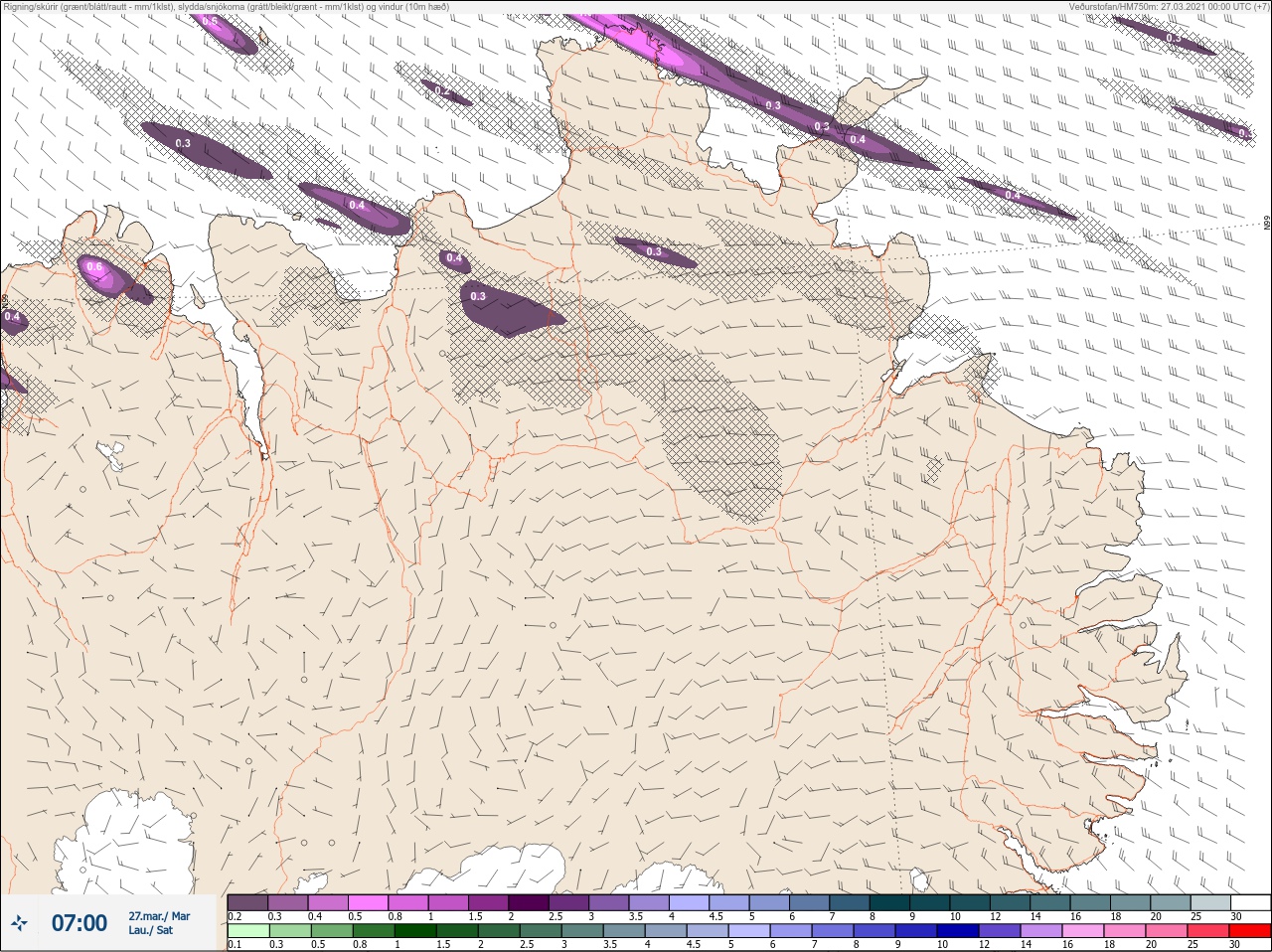Click the 0.6 precipitation value label
Viewport: 1272px width, 952px height.
(94, 266)
